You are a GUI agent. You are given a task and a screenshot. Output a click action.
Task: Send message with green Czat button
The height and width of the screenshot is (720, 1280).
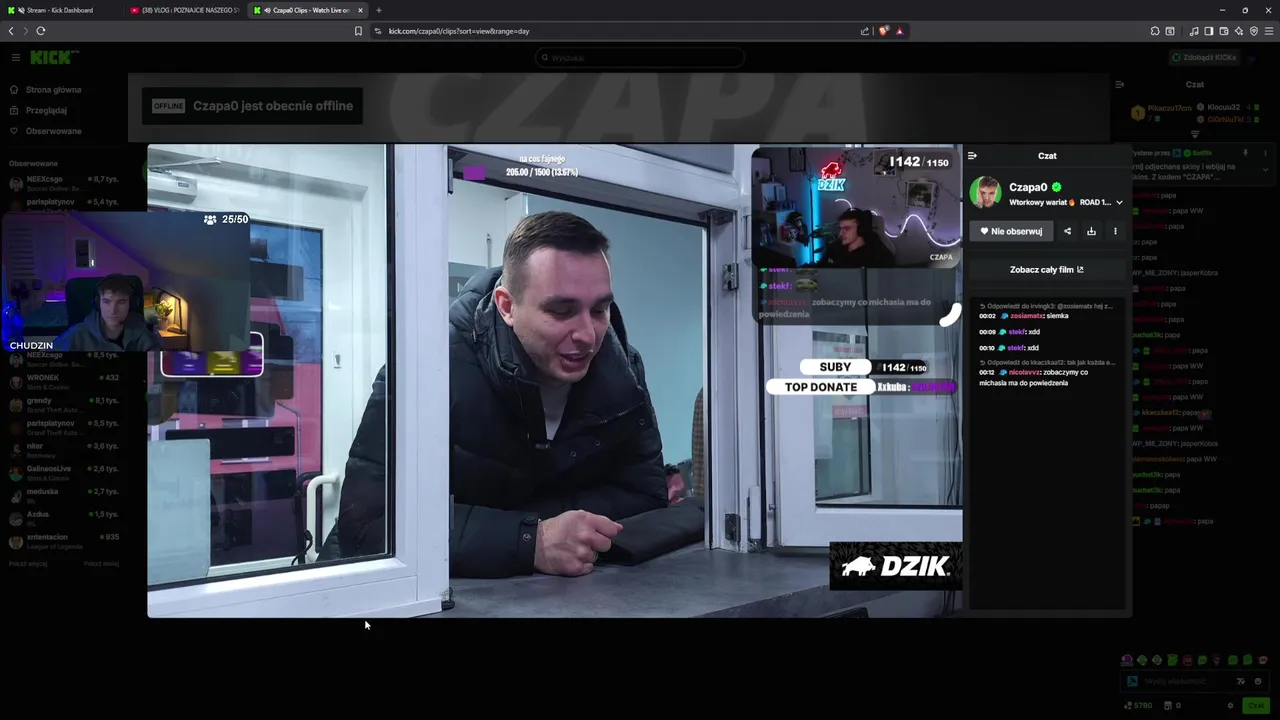click(1256, 706)
